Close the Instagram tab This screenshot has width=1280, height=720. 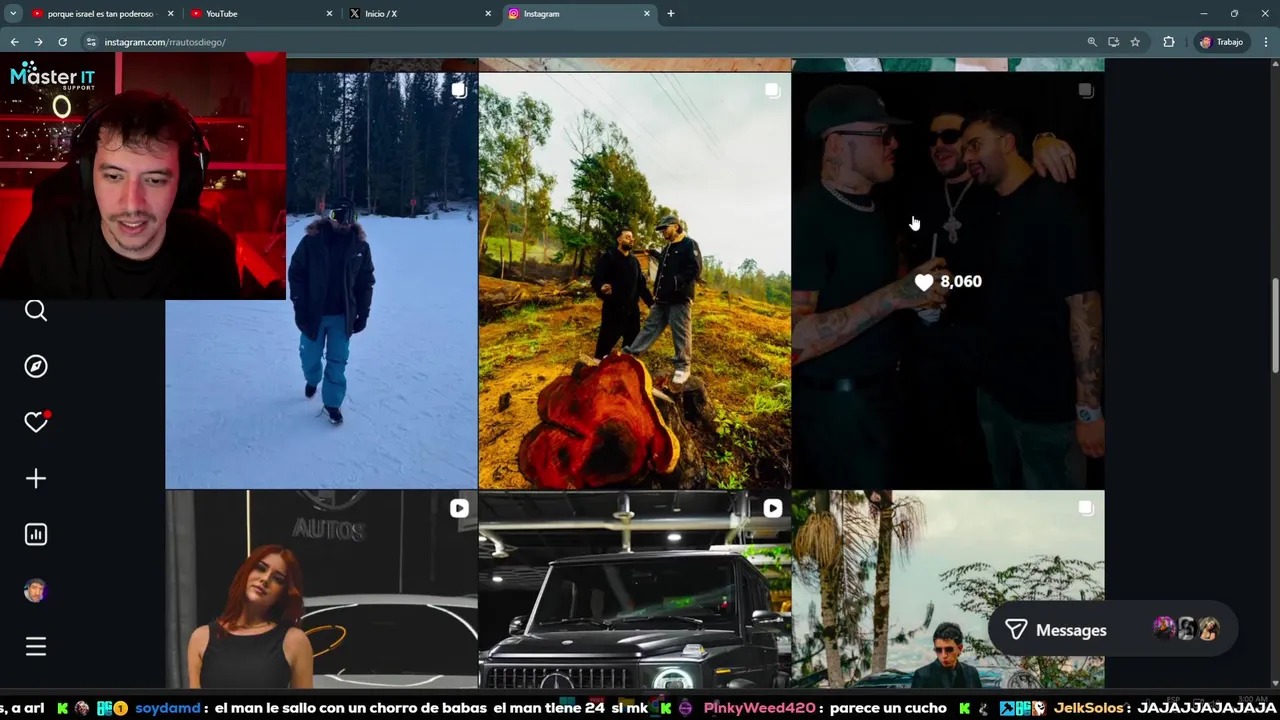pyautogui.click(x=647, y=14)
